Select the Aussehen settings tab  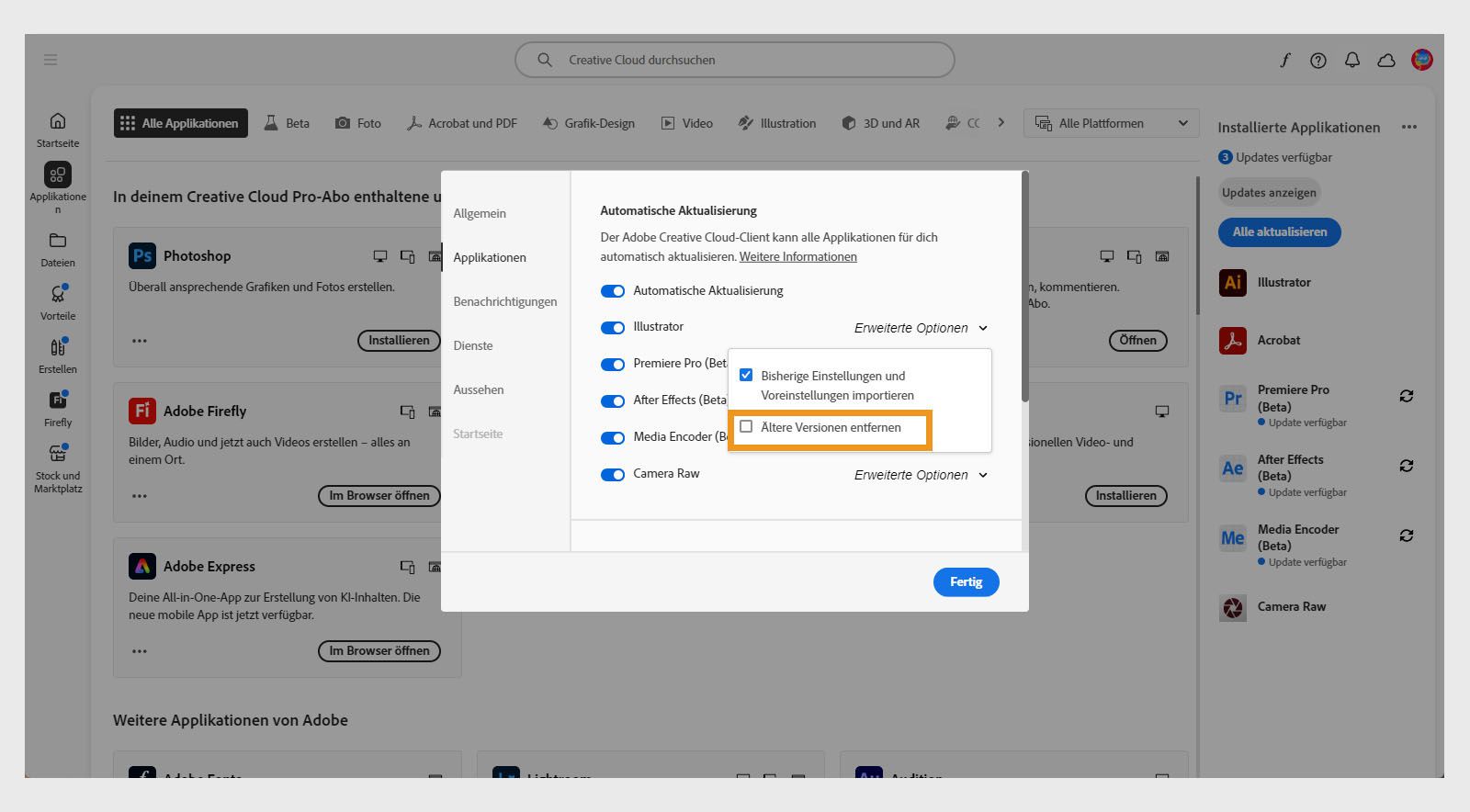coord(479,389)
